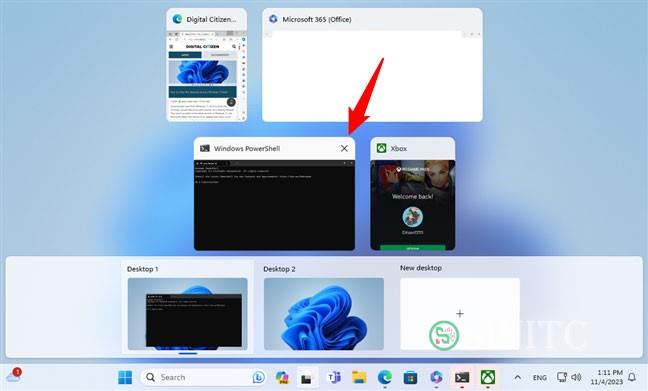The width and height of the screenshot is (648, 391).
Task: Open File Explorer from taskbar
Action: pyautogui.click(x=359, y=377)
